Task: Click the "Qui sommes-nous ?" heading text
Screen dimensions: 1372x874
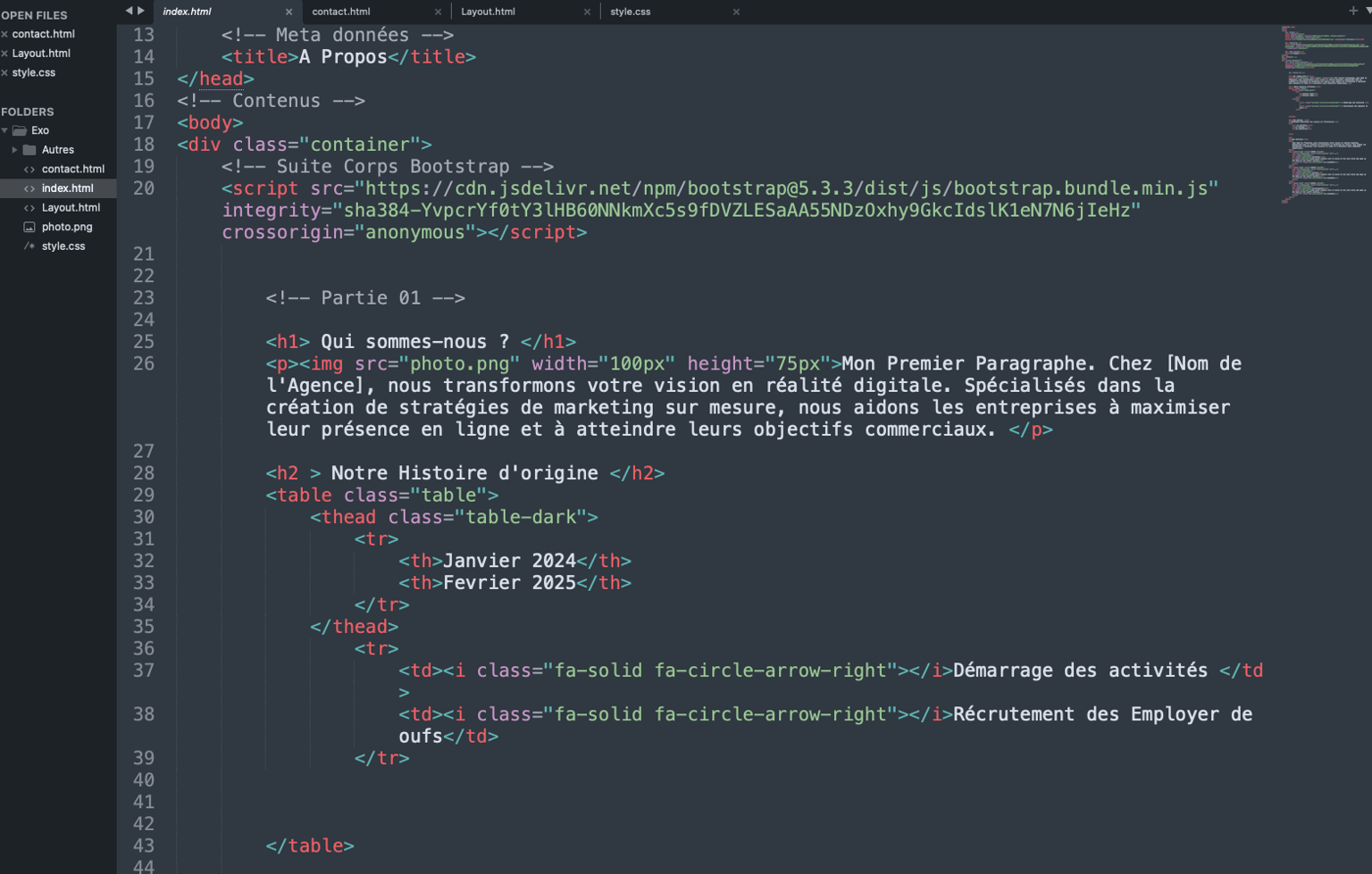Action: [415, 342]
